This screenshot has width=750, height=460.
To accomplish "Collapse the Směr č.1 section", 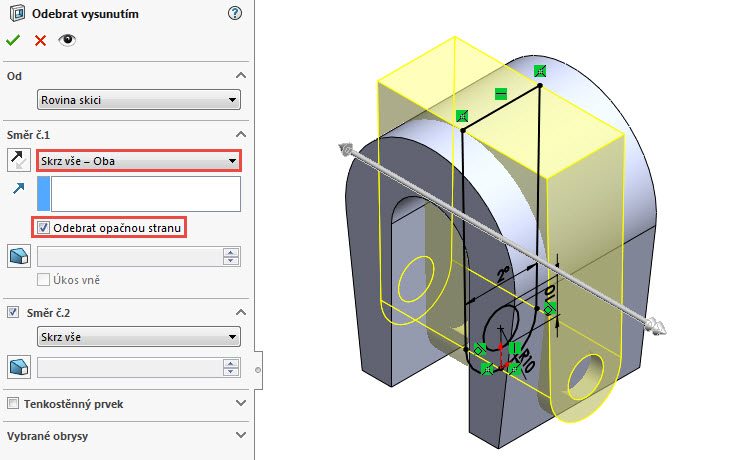I will (x=241, y=135).
